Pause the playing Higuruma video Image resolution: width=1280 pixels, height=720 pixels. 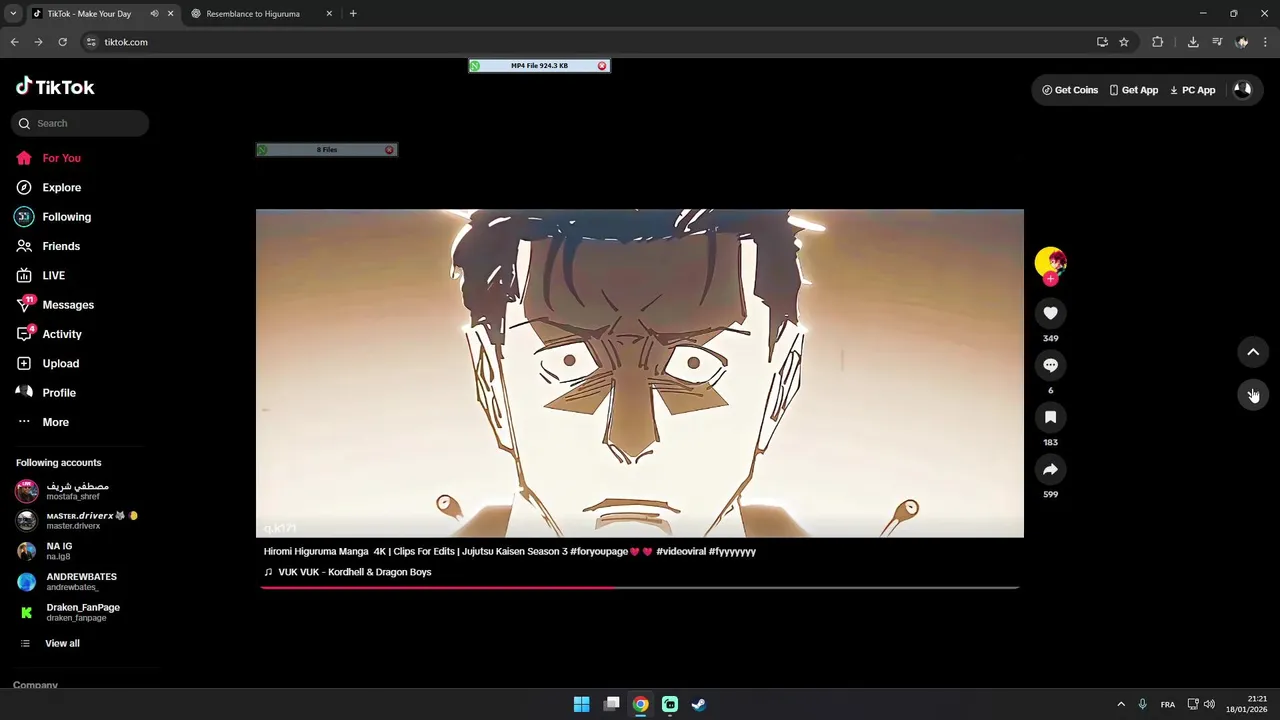pos(640,373)
